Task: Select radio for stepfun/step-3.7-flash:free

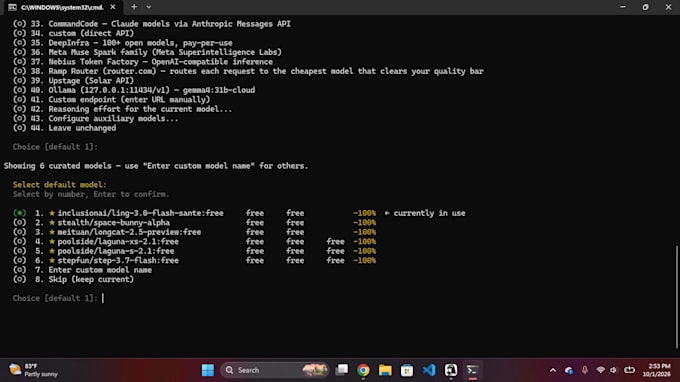Action: tap(19, 261)
